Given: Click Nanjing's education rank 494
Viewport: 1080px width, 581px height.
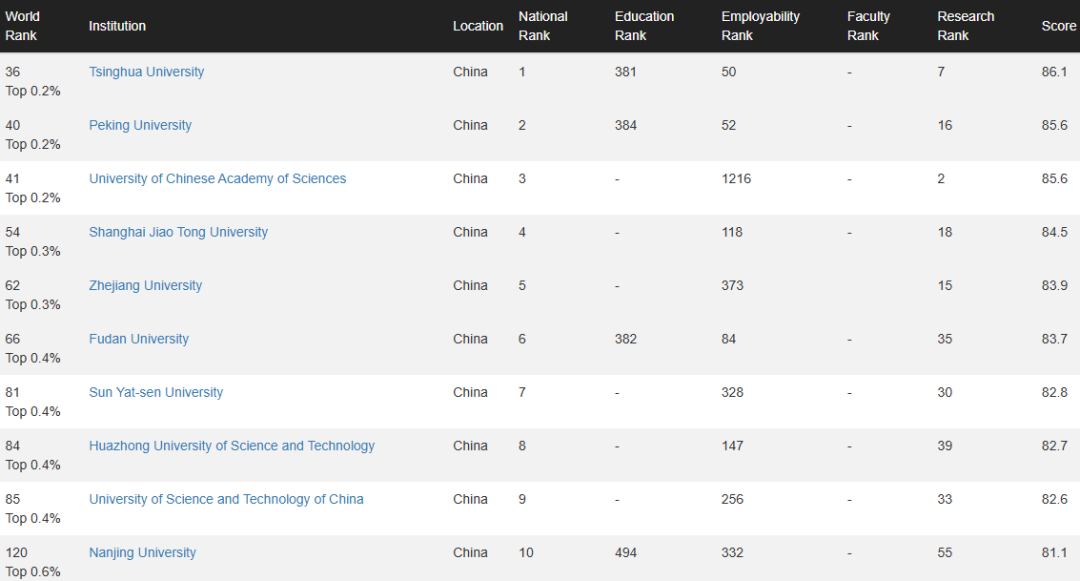Looking at the screenshot, I should click(625, 553).
